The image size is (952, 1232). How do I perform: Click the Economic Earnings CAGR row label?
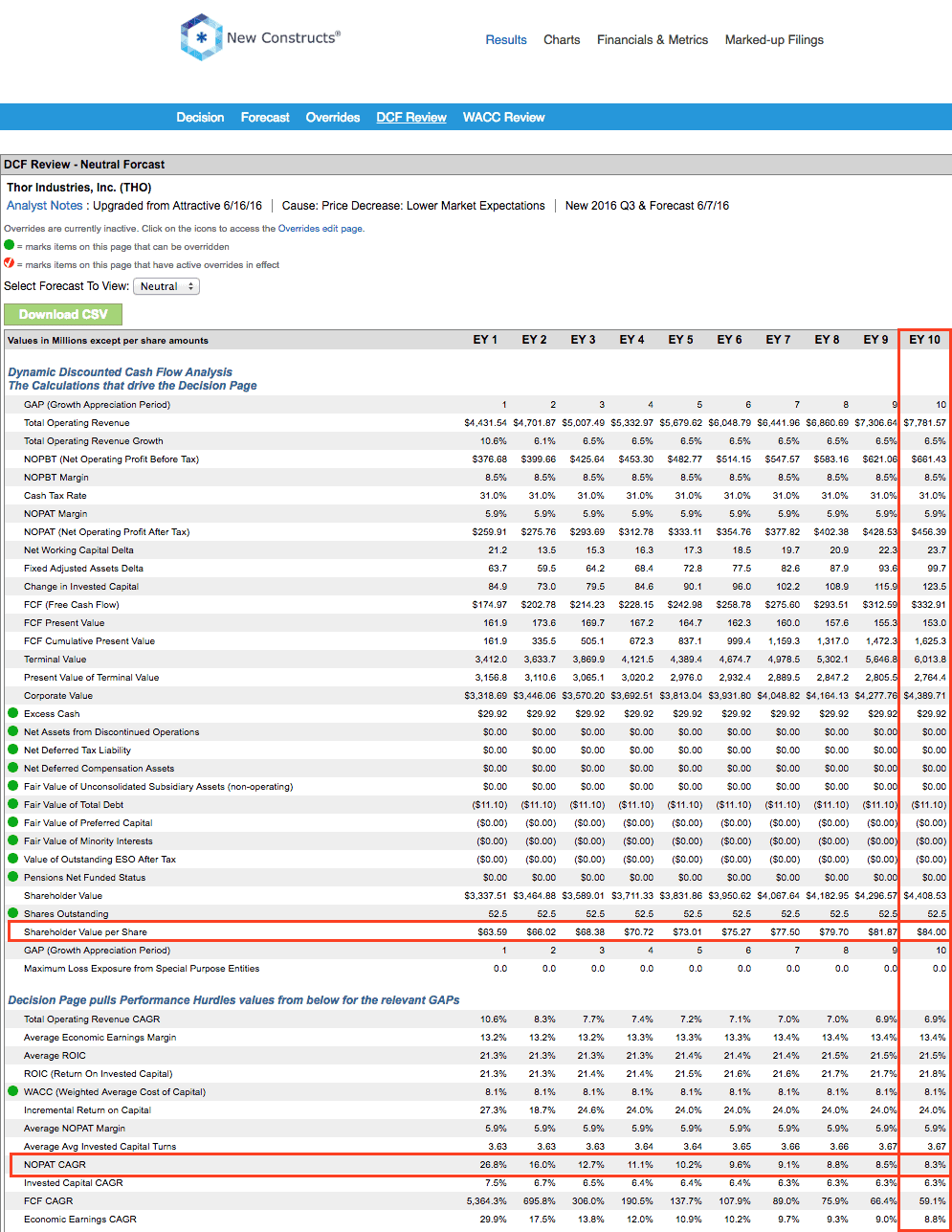80,1220
